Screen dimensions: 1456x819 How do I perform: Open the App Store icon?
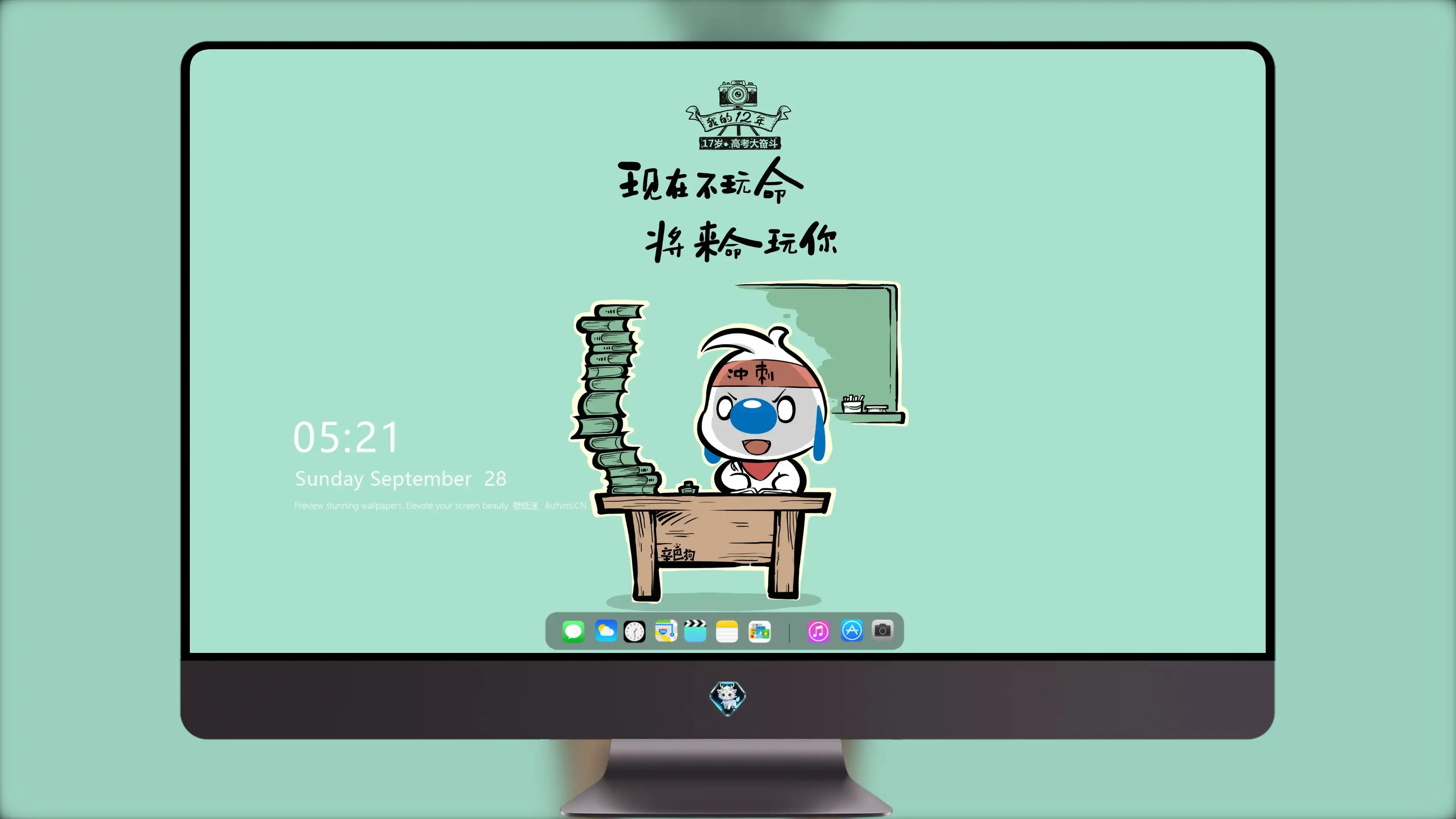click(852, 630)
